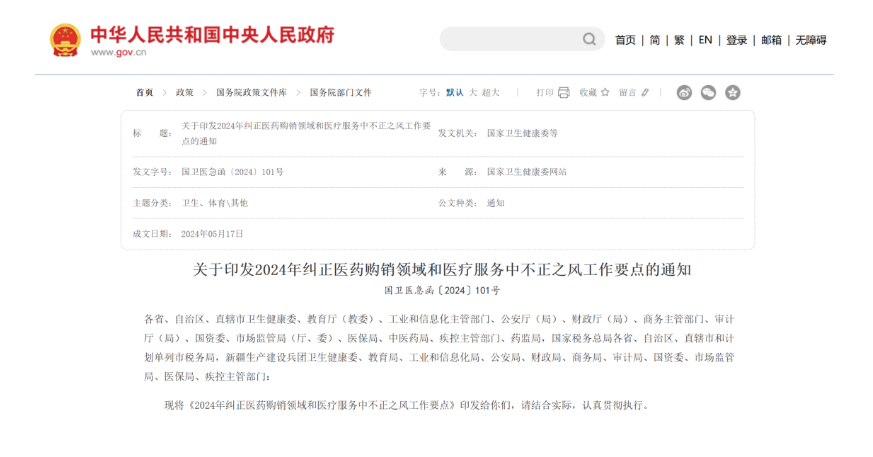Click the national emblem logo

pos(65,40)
